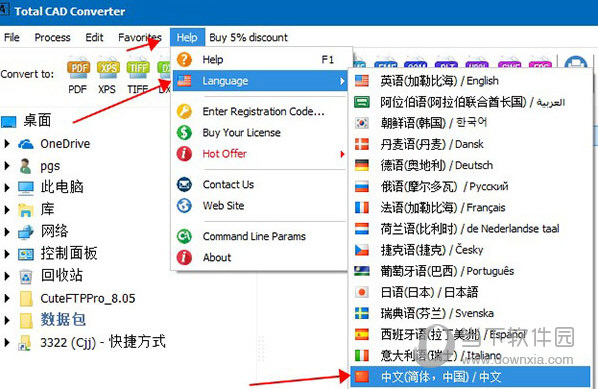Select Arabic language option
This screenshot has width=598, height=389.
tap(471, 102)
